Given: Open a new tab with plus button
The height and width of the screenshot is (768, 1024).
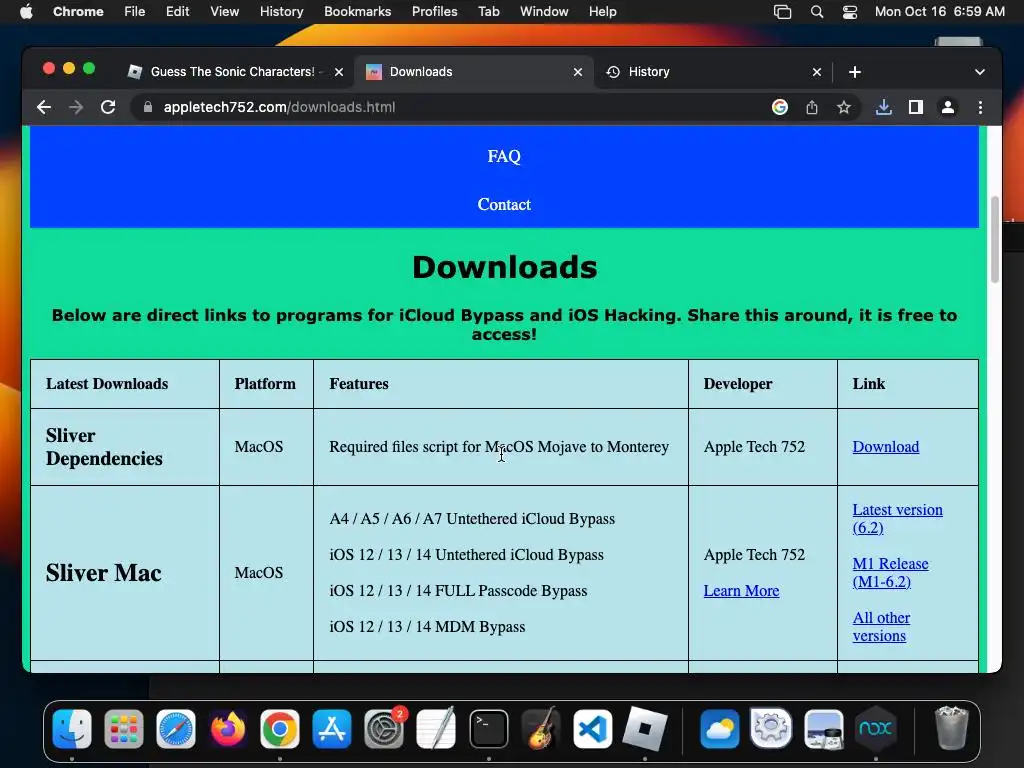Looking at the screenshot, I should pos(855,72).
